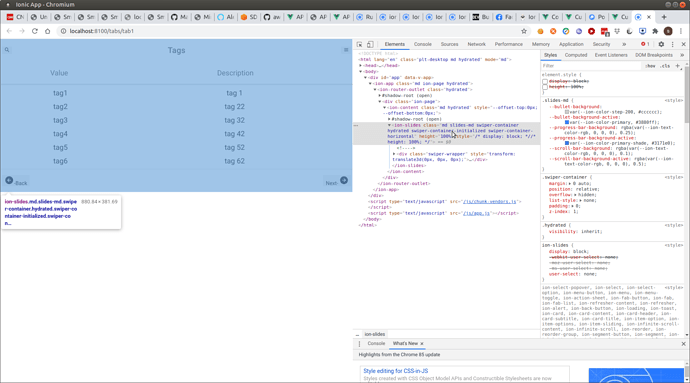The width and height of the screenshot is (690, 383).
Task: Close the What's New drawer tab
Action: 422,344
